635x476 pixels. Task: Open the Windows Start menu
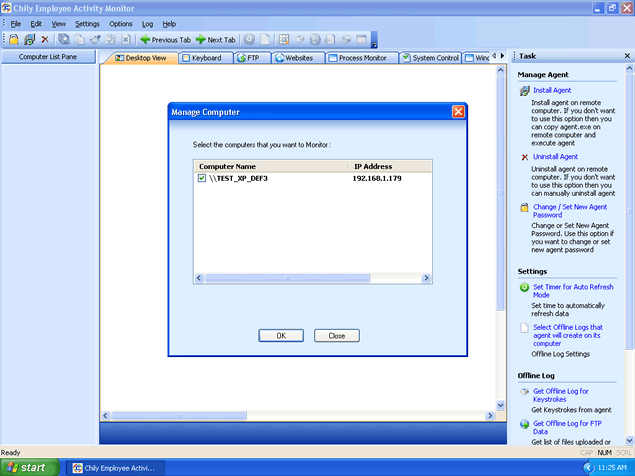pos(30,467)
